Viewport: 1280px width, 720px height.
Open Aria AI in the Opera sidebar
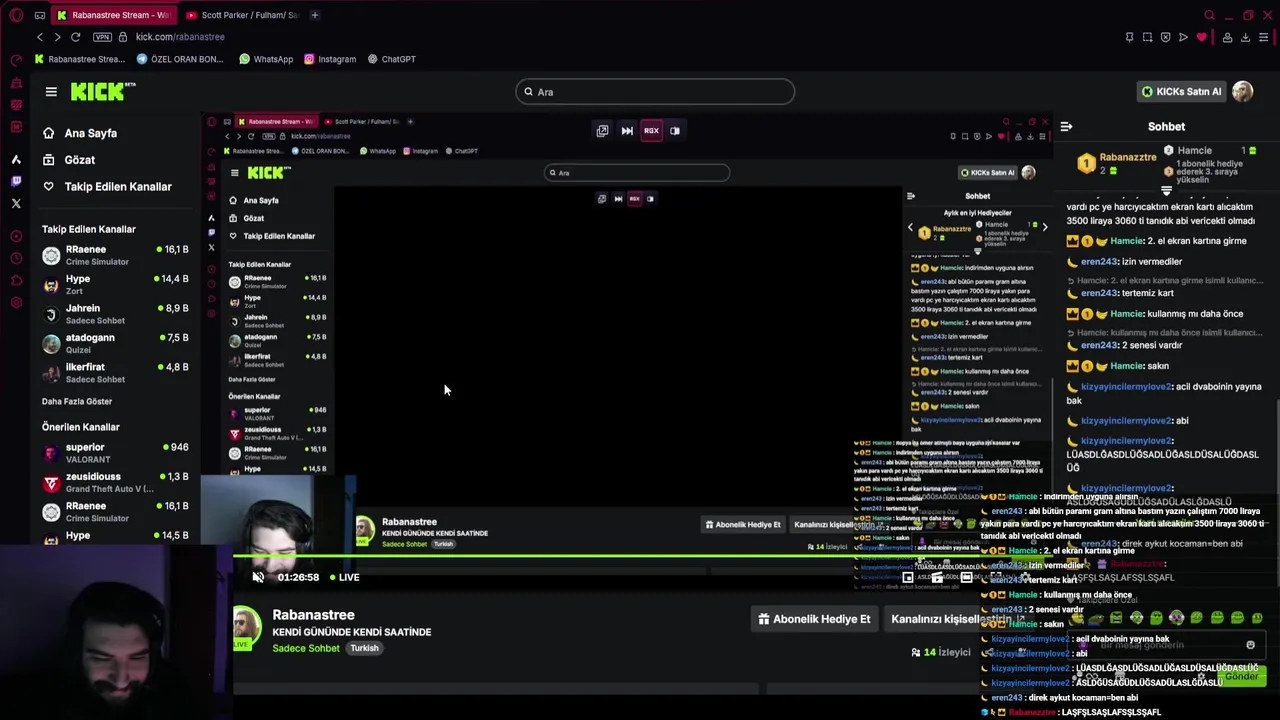click(x=16, y=159)
